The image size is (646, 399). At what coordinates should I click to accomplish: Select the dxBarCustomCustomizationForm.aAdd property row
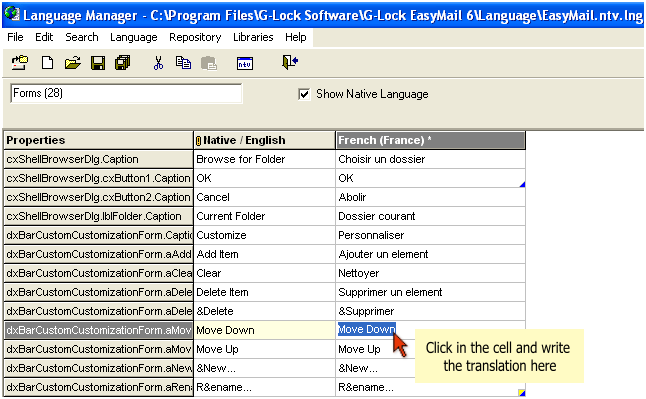point(98,254)
